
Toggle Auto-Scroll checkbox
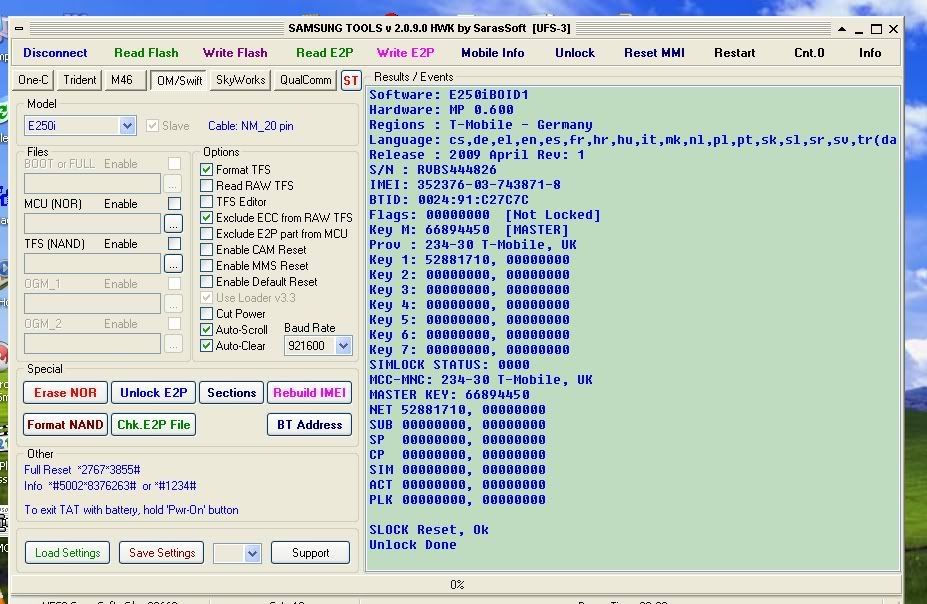[206, 329]
